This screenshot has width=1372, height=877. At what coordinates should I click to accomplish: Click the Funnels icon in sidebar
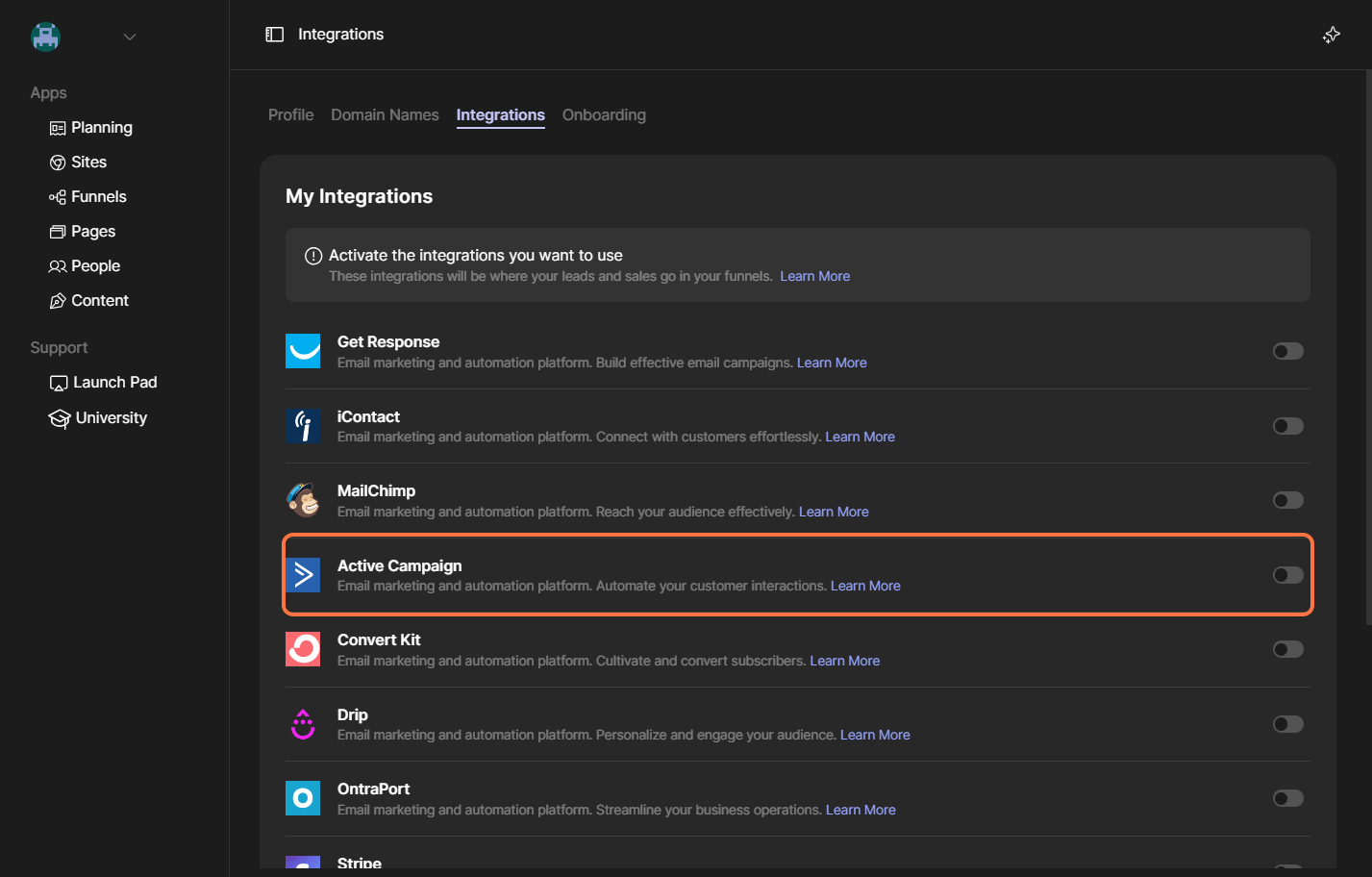tap(58, 197)
